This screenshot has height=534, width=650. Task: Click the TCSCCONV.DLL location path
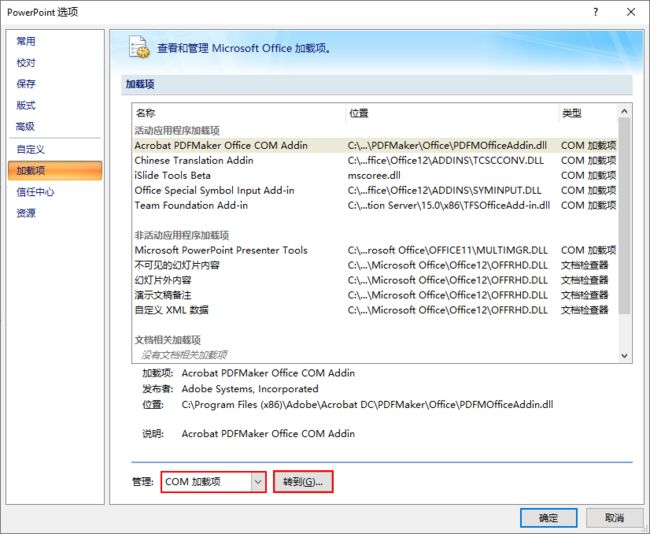446,160
